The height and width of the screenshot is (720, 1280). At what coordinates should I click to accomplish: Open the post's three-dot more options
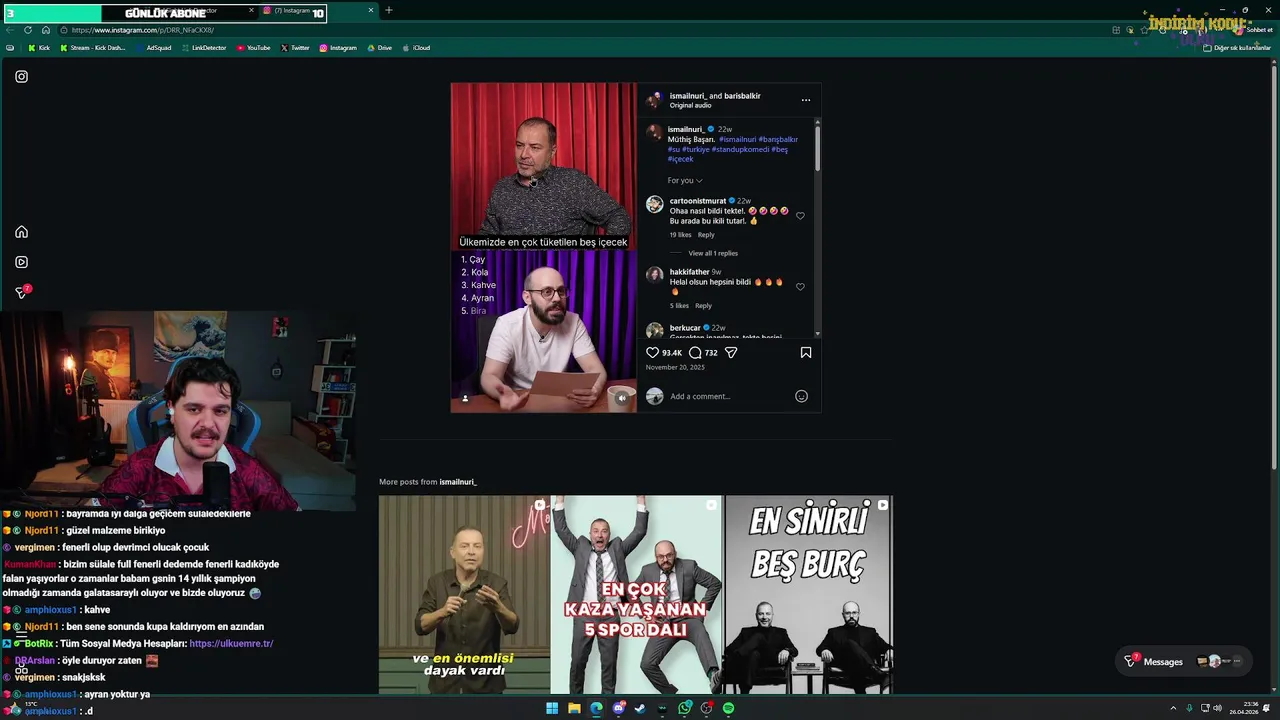806,100
